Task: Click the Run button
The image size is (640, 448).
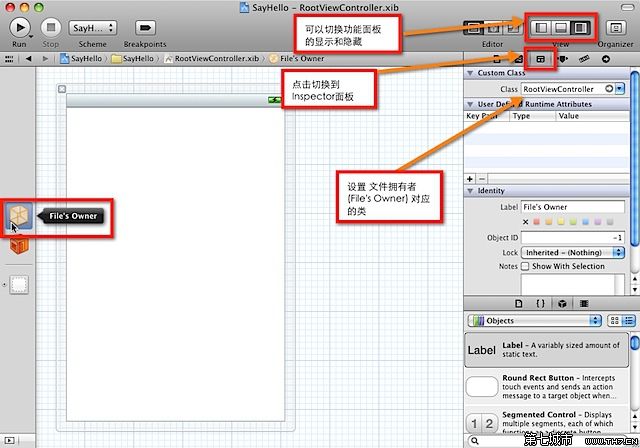Action: coord(19,27)
